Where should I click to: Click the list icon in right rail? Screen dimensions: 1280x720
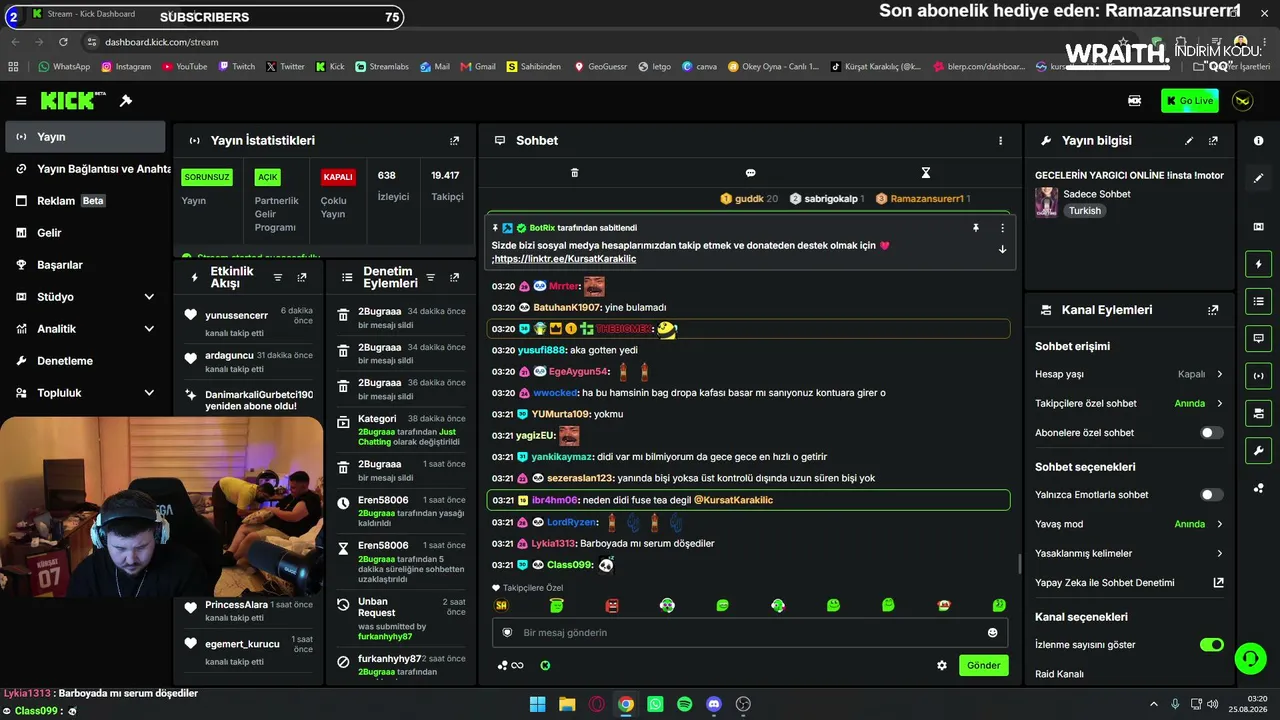(x=1258, y=301)
